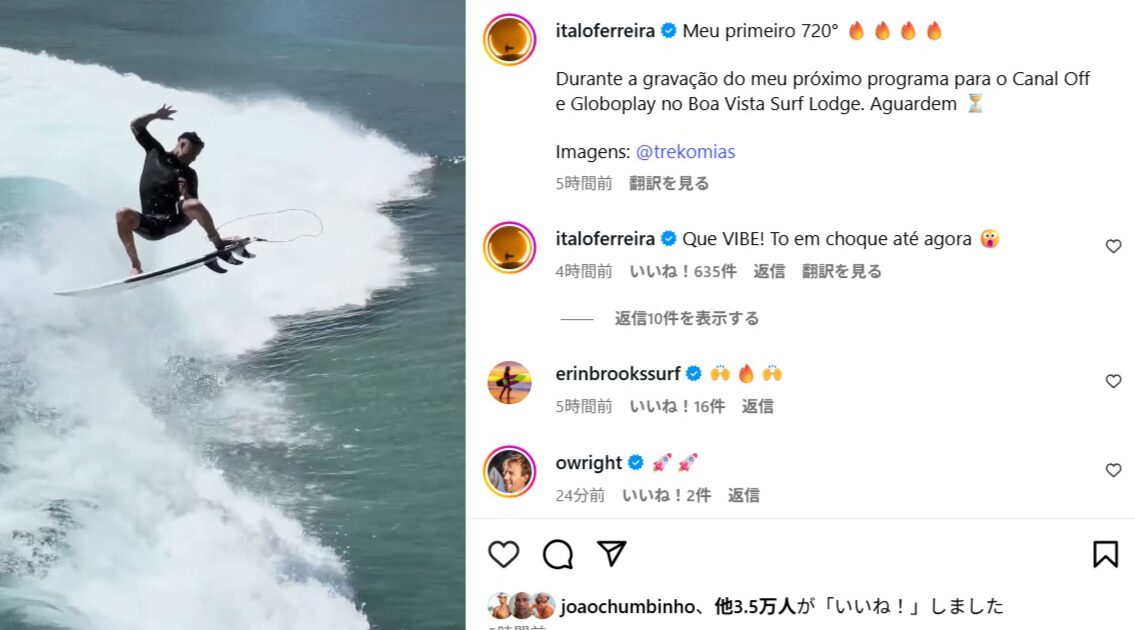The image size is (1135, 630).
Task: Open italoferreira profile picture in caption
Action: coord(510,39)
